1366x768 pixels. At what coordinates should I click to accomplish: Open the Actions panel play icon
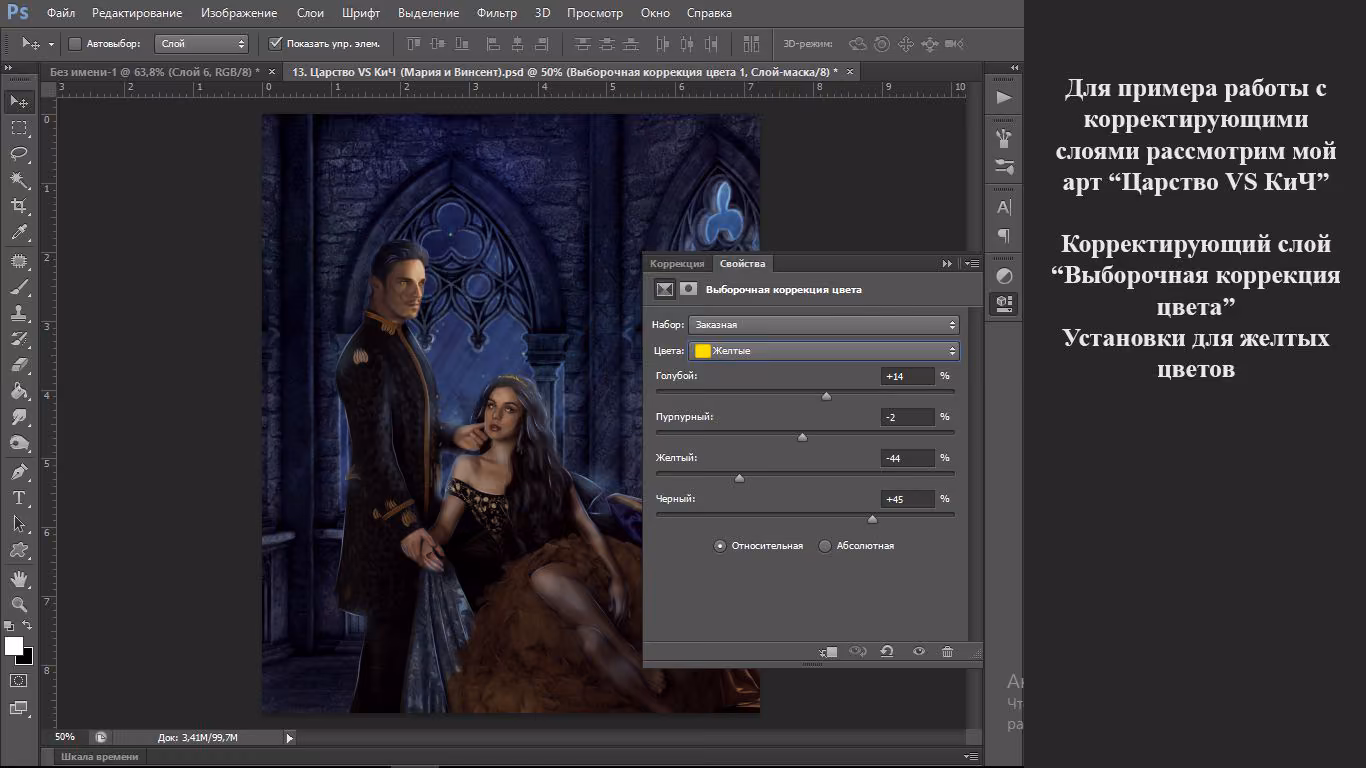coord(1004,98)
